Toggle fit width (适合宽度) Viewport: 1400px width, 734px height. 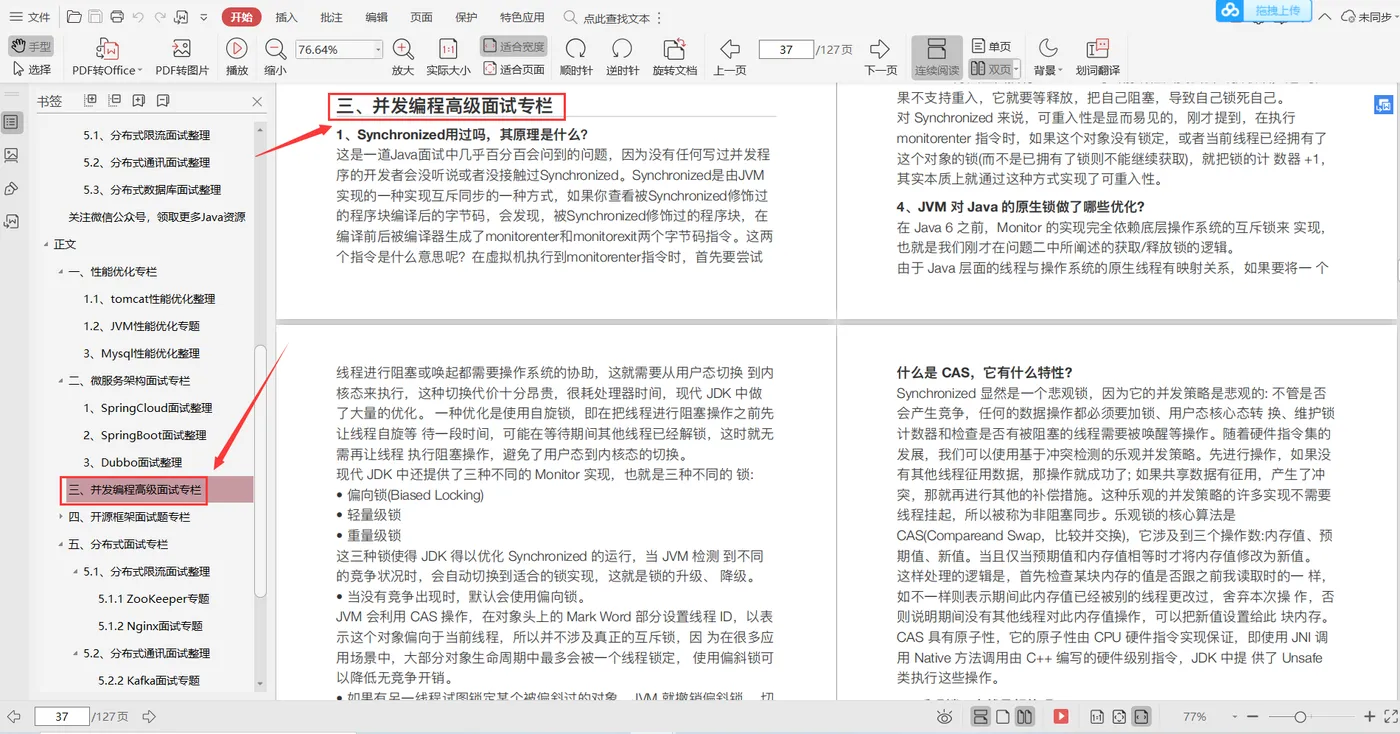click(x=513, y=47)
